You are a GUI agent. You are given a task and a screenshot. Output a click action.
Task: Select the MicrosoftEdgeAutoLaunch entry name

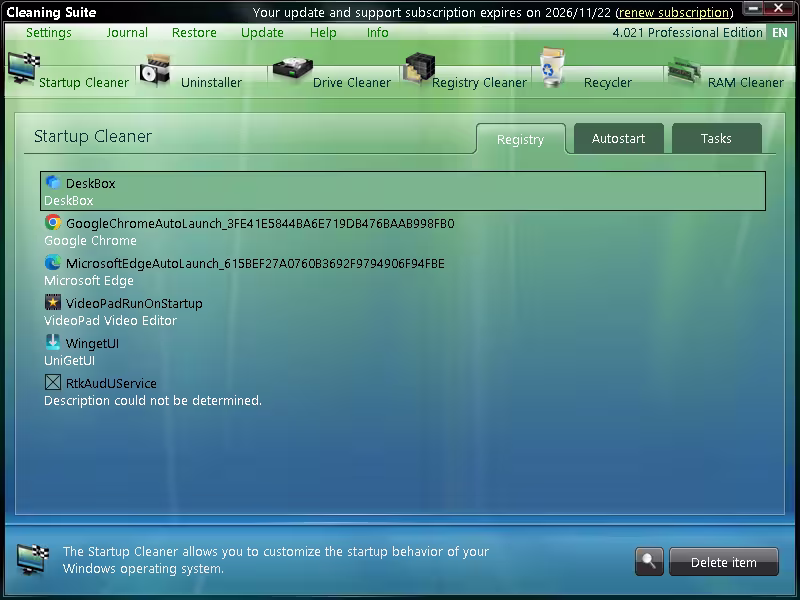pyautogui.click(x=255, y=263)
